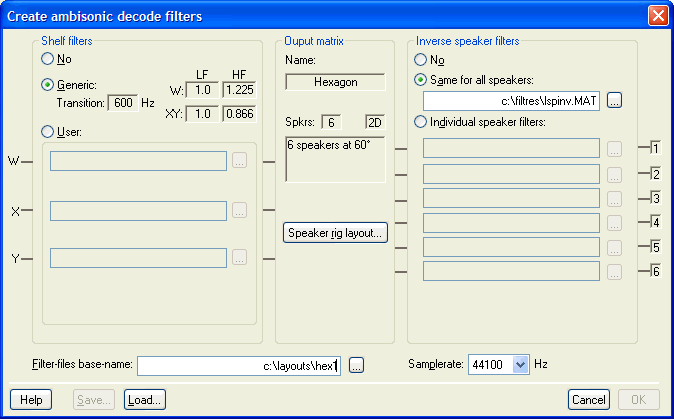Choose the User shelf filters radio button

[x=48, y=131]
